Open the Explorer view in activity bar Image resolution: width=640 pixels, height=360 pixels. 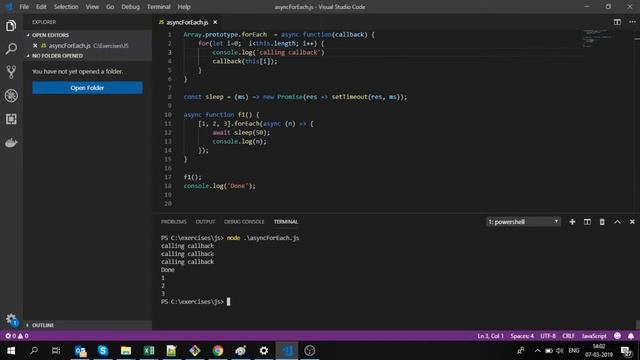click(x=11, y=26)
